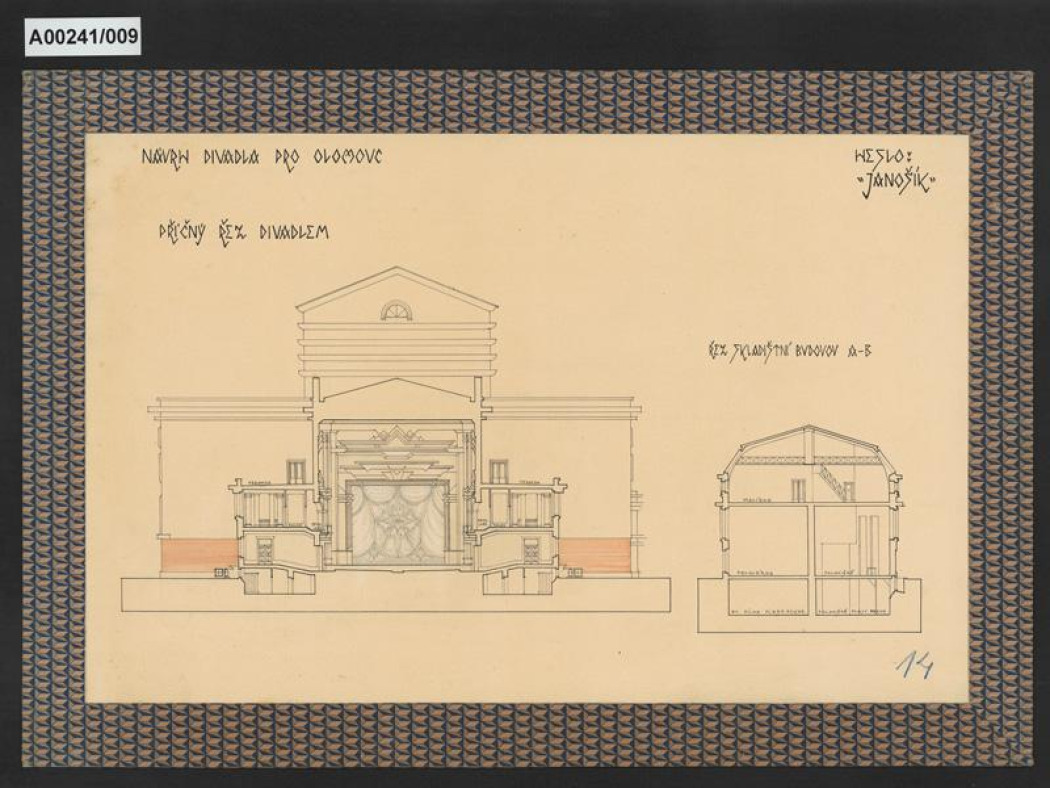Click the semicircular window in the pediment

pos(396,310)
